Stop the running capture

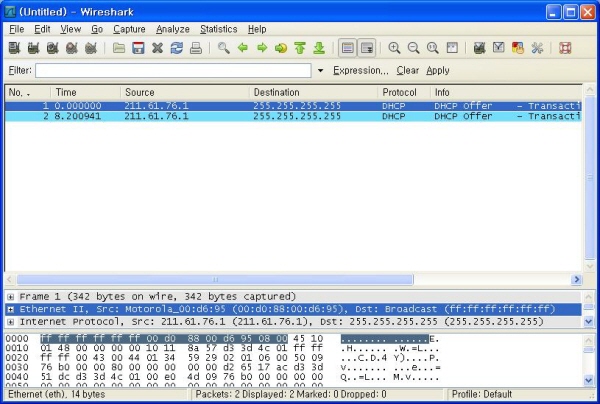click(x=72, y=48)
